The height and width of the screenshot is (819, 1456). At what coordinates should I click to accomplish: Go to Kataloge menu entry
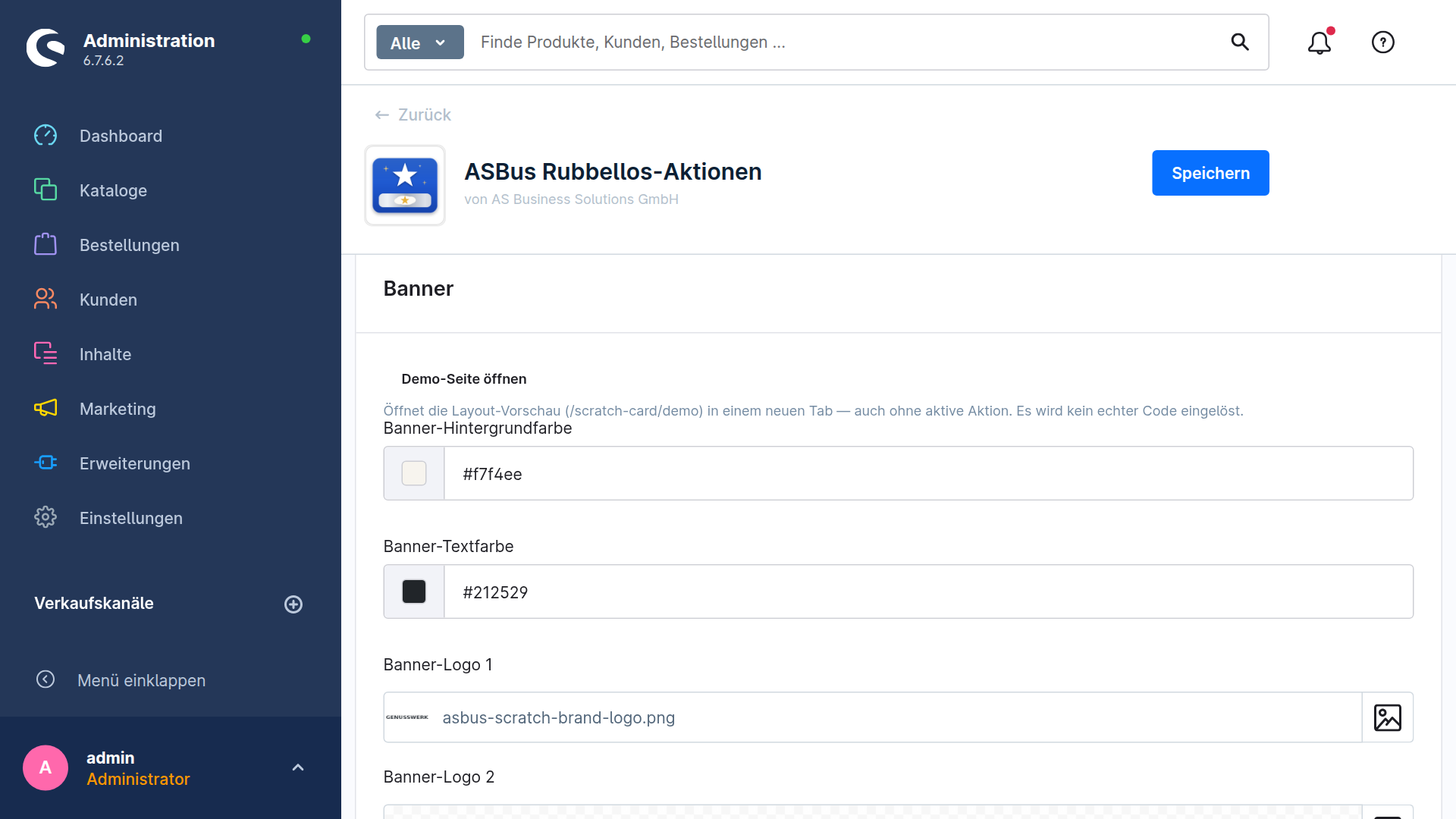(x=113, y=190)
